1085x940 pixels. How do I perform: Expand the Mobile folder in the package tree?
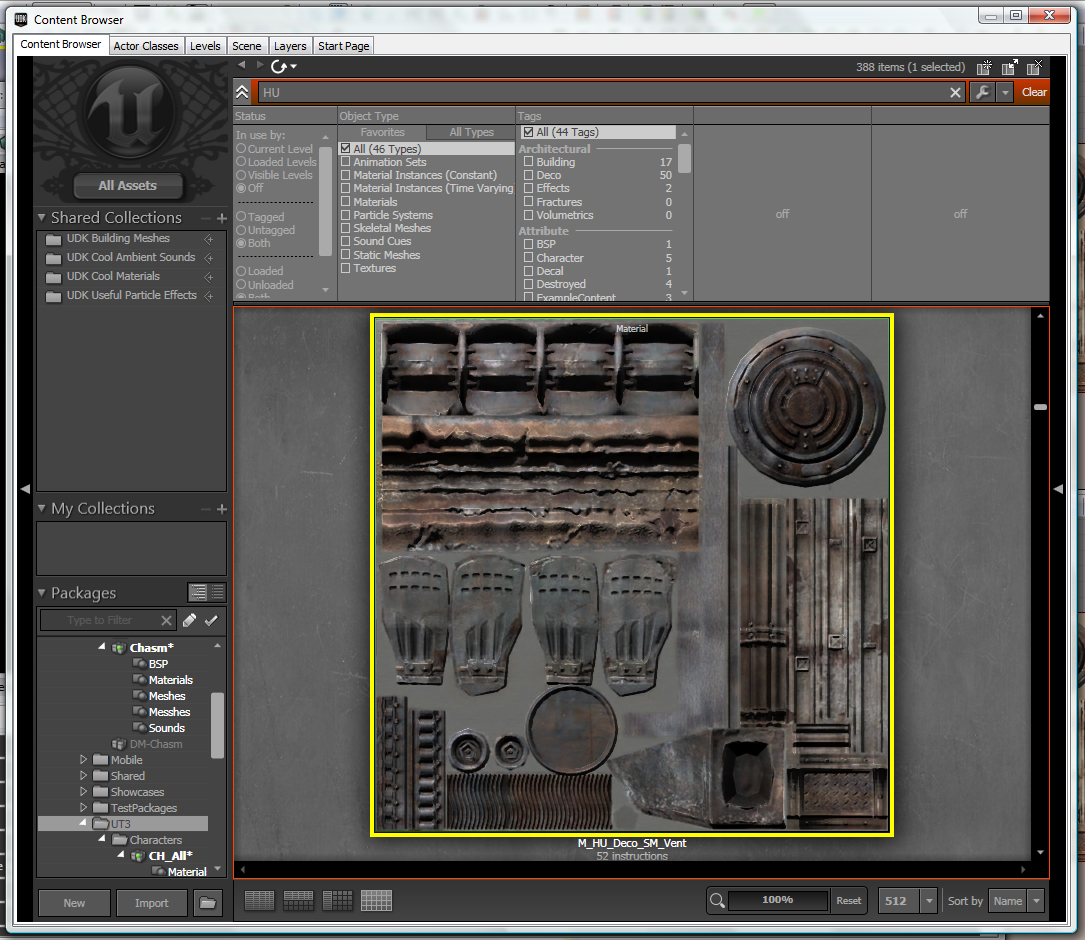[84, 760]
